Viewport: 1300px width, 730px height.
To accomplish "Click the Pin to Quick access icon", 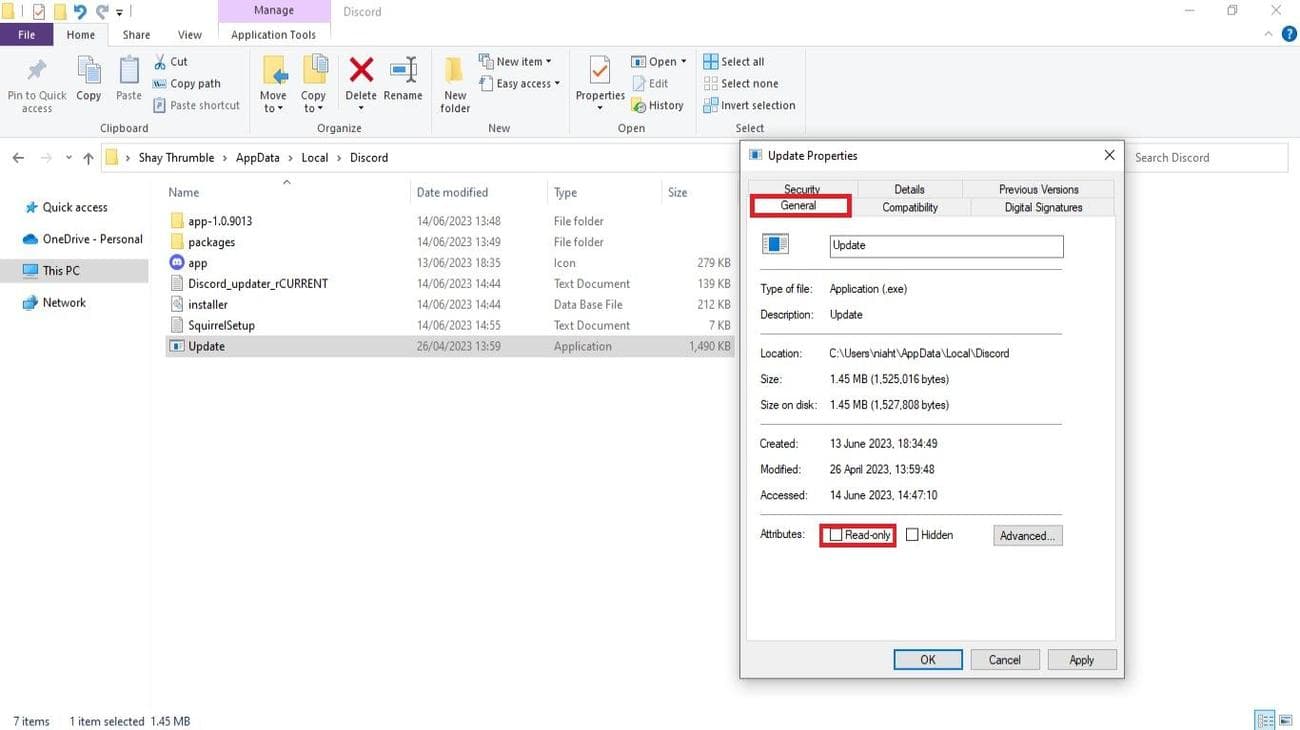I will click(x=37, y=71).
